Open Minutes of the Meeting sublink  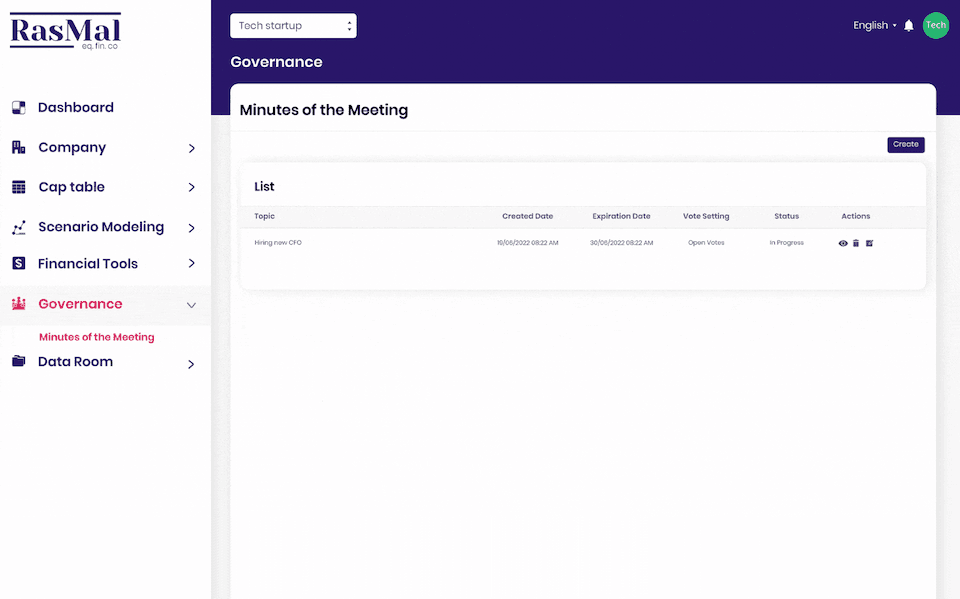(97, 337)
